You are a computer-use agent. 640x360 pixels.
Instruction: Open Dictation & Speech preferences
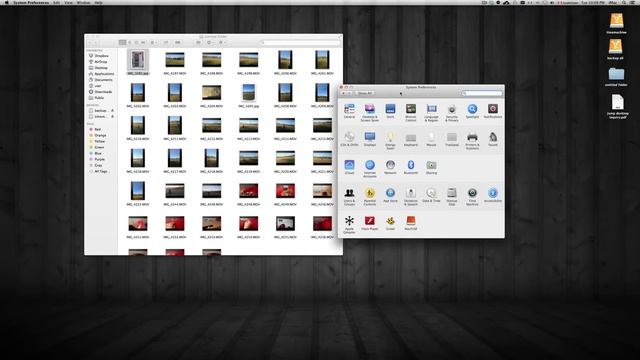coord(411,197)
